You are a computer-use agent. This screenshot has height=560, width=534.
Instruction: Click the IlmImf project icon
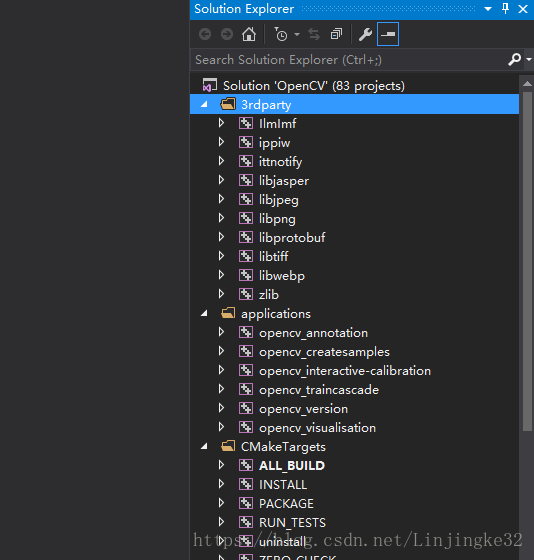[x=246, y=123]
